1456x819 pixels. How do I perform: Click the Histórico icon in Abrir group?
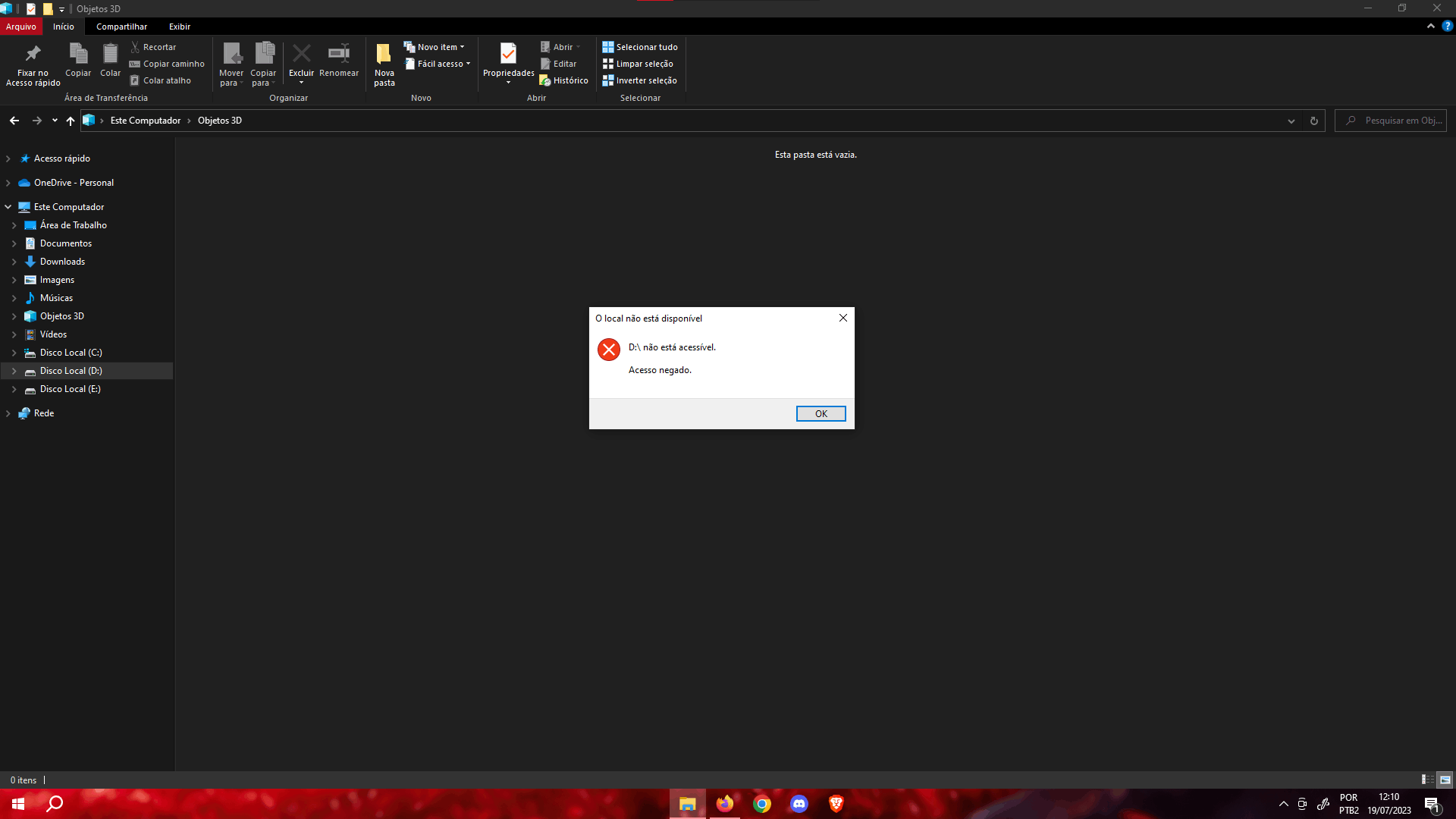click(x=545, y=80)
